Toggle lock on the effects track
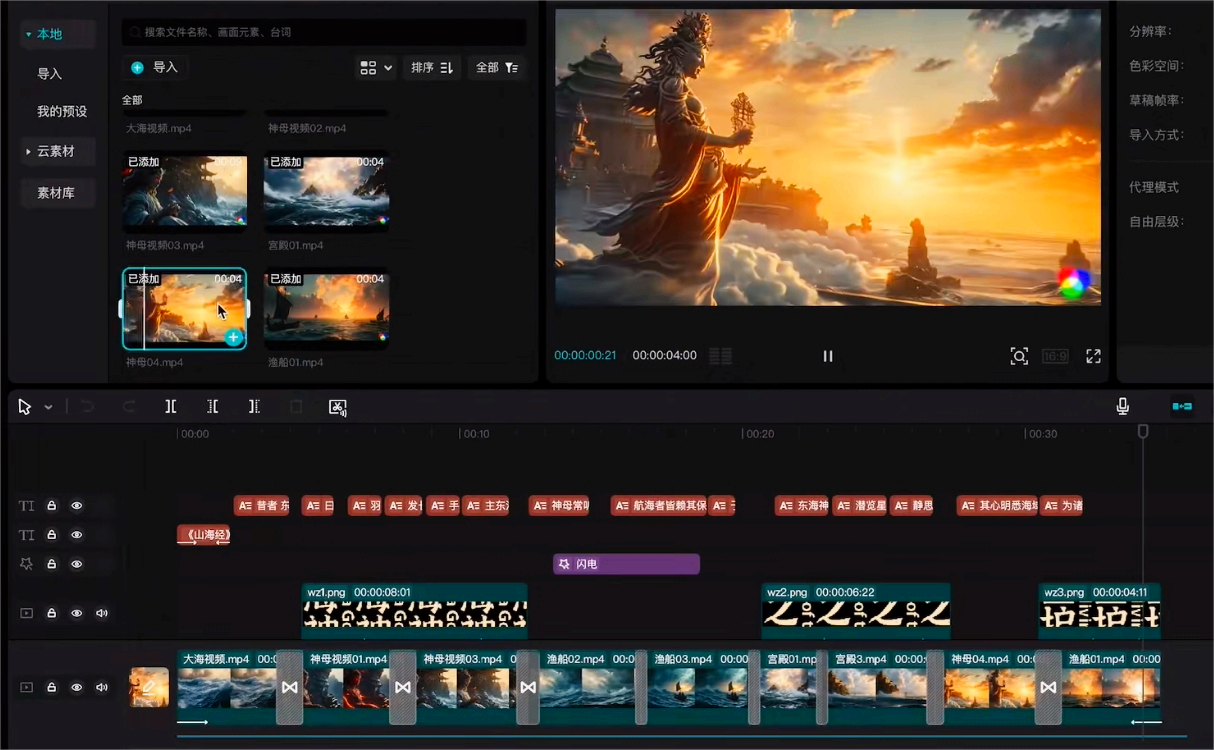Image resolution: width=1214 pixels, height=750 pixels. click(x=52, y=564)
